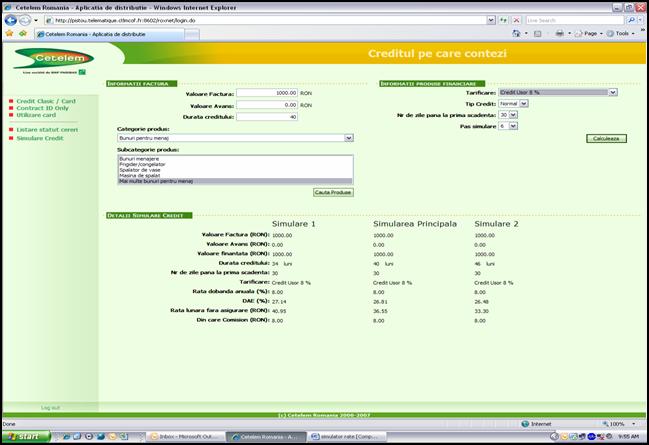The image size is (649, 445).
Task: Click the Favorites star icon
Action: [9, 33]
